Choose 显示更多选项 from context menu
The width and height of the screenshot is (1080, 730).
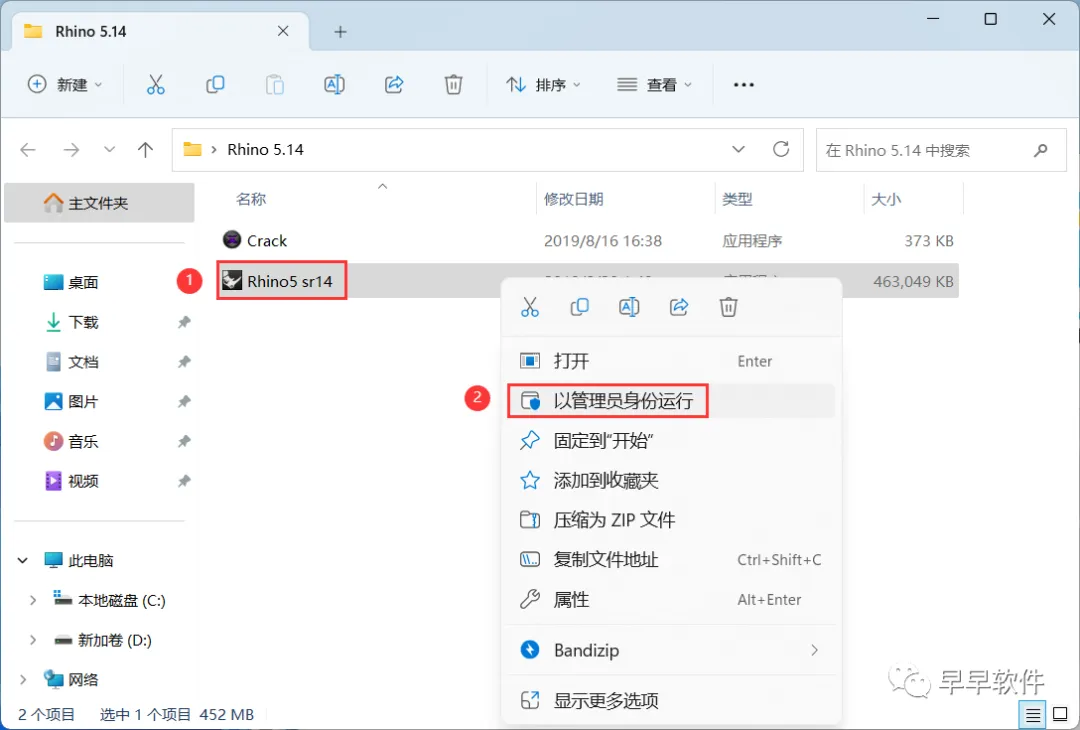672,701
